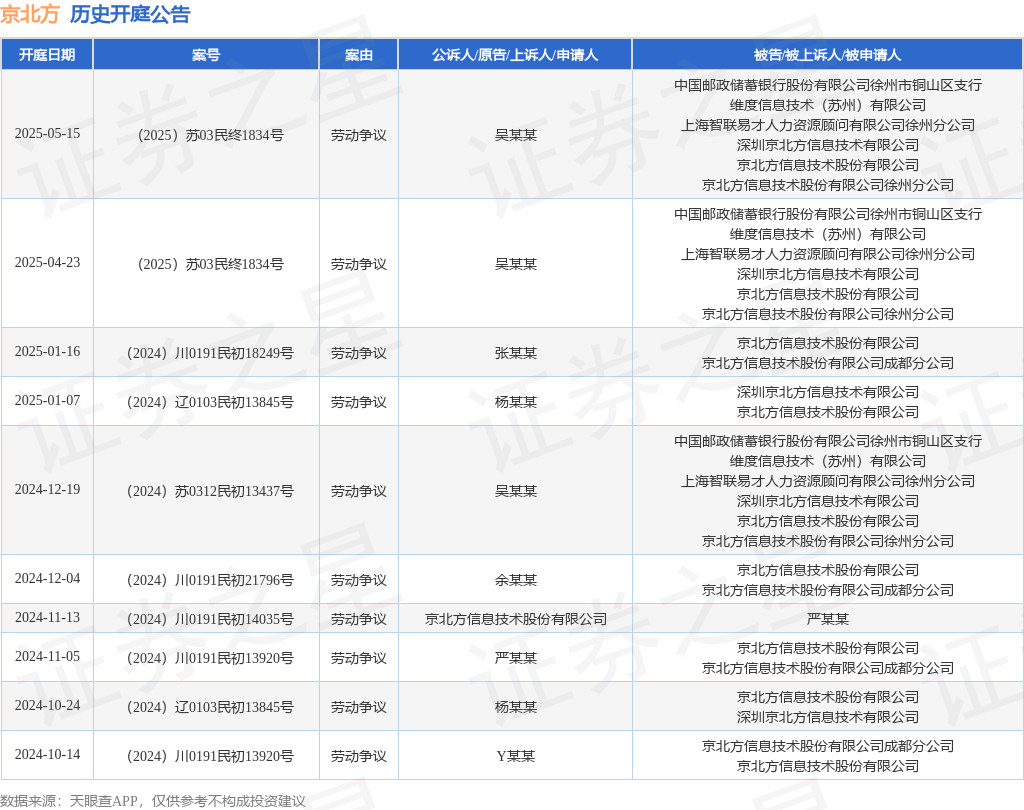This screenshot has width=1024, height=810.
Task: Click case number 川0191民初13920号 in the 2024-10-14 row
Action: click(x=210, y=756)
